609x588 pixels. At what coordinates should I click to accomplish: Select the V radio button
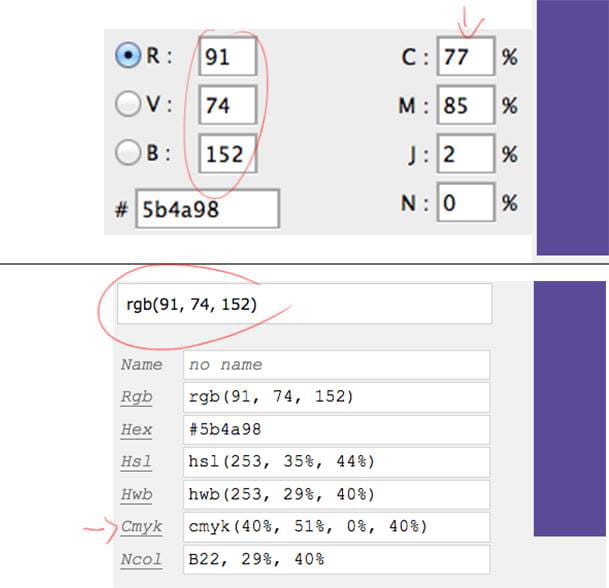pyautogui.click(x=128, y=104)
